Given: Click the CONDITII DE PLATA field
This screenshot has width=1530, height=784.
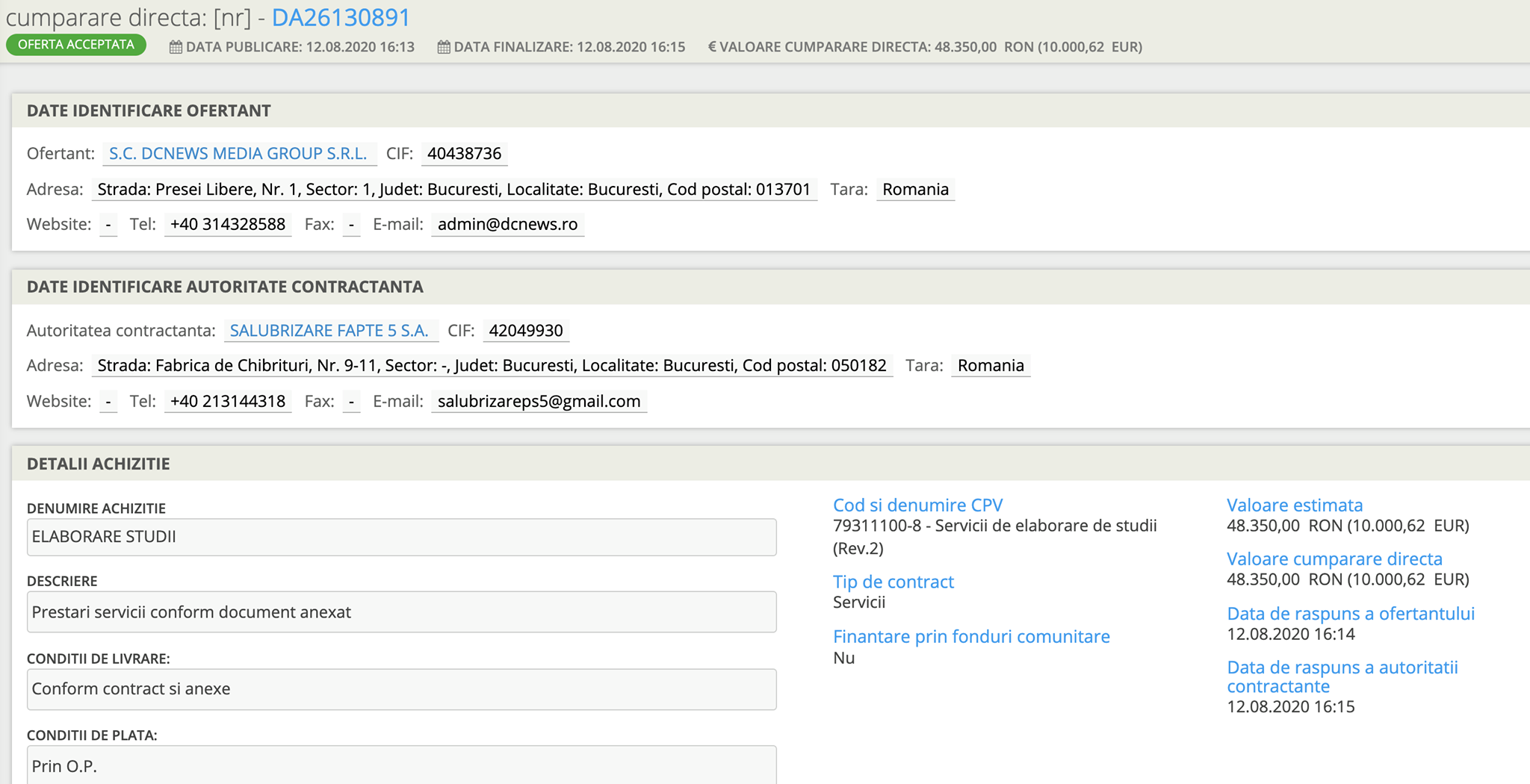Looking at the screenshot, I should click(x=402, y=765).
